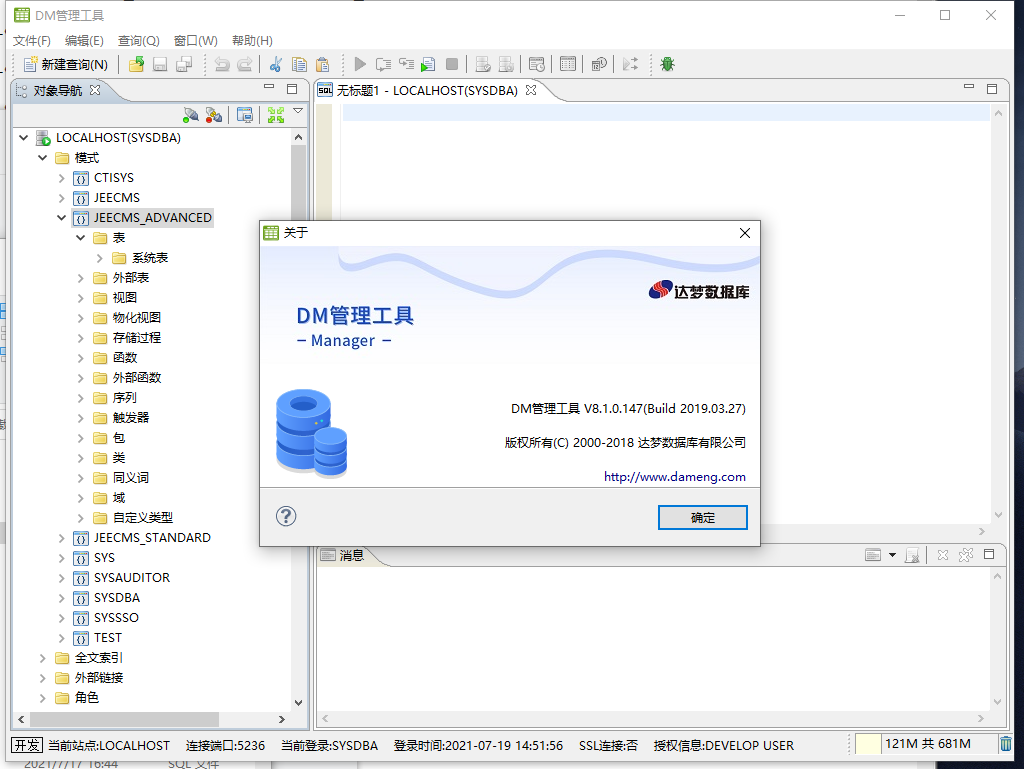
Task: Click the copy toolbar icon
Action: click(299, 64)
